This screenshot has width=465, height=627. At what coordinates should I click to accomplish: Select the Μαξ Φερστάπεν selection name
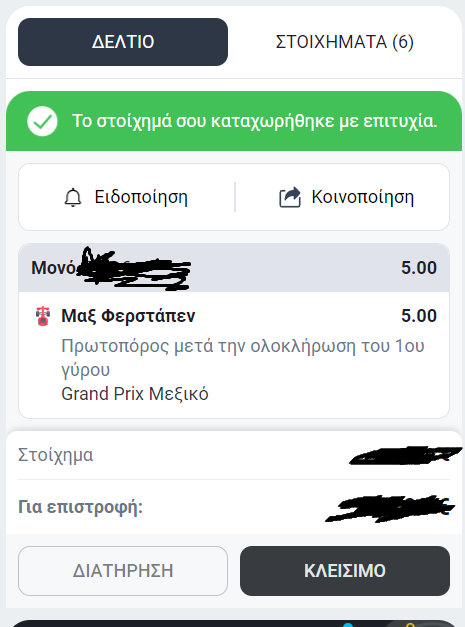[x=128, y=316]
